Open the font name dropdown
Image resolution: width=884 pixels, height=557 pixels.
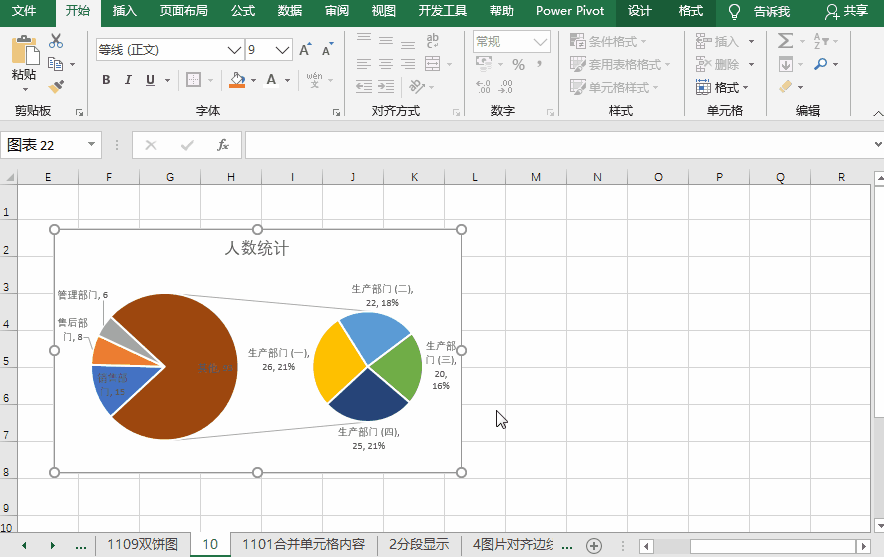(234, 50)
